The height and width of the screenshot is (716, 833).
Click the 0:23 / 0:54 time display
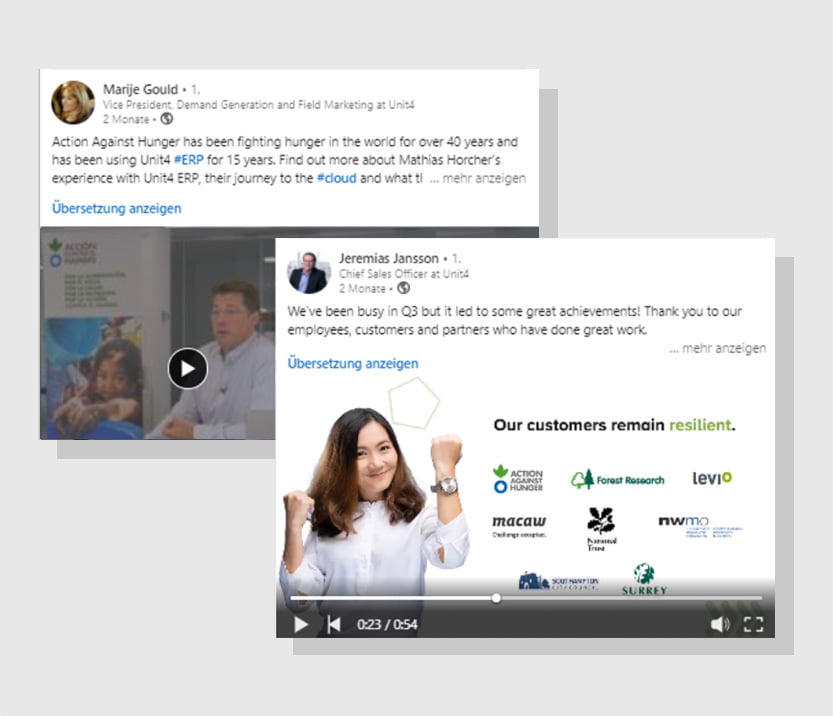387,625
